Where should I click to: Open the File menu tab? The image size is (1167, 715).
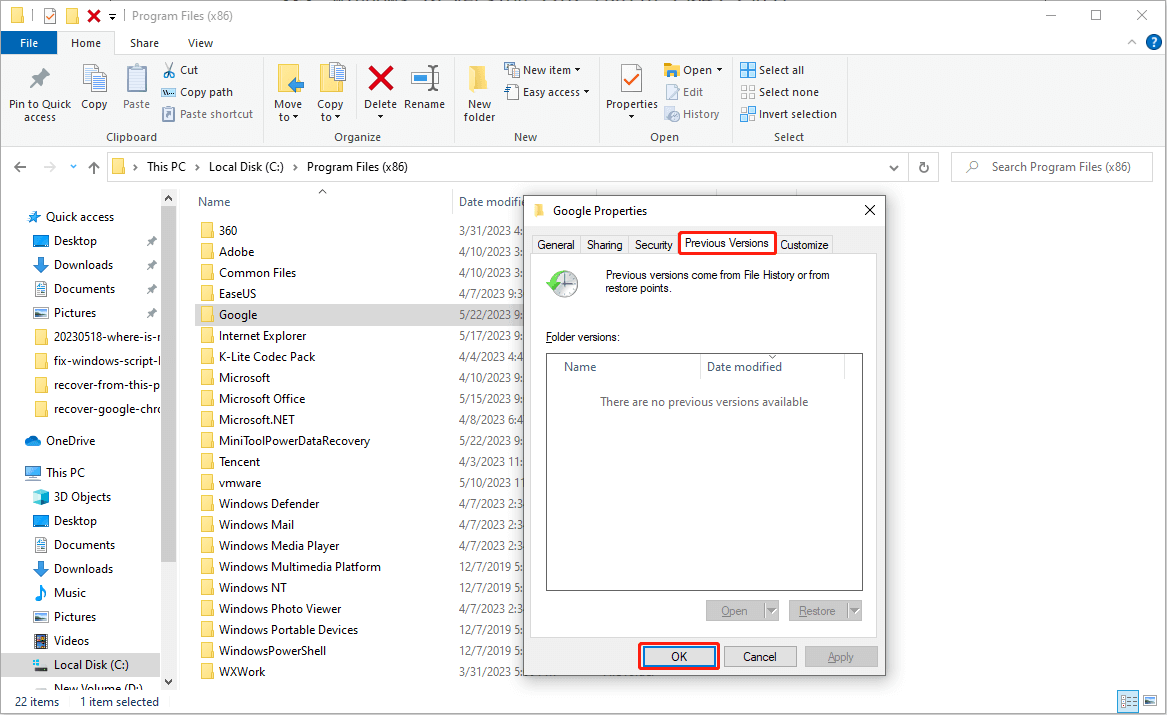pyautogui.click(x=29, y=43)
